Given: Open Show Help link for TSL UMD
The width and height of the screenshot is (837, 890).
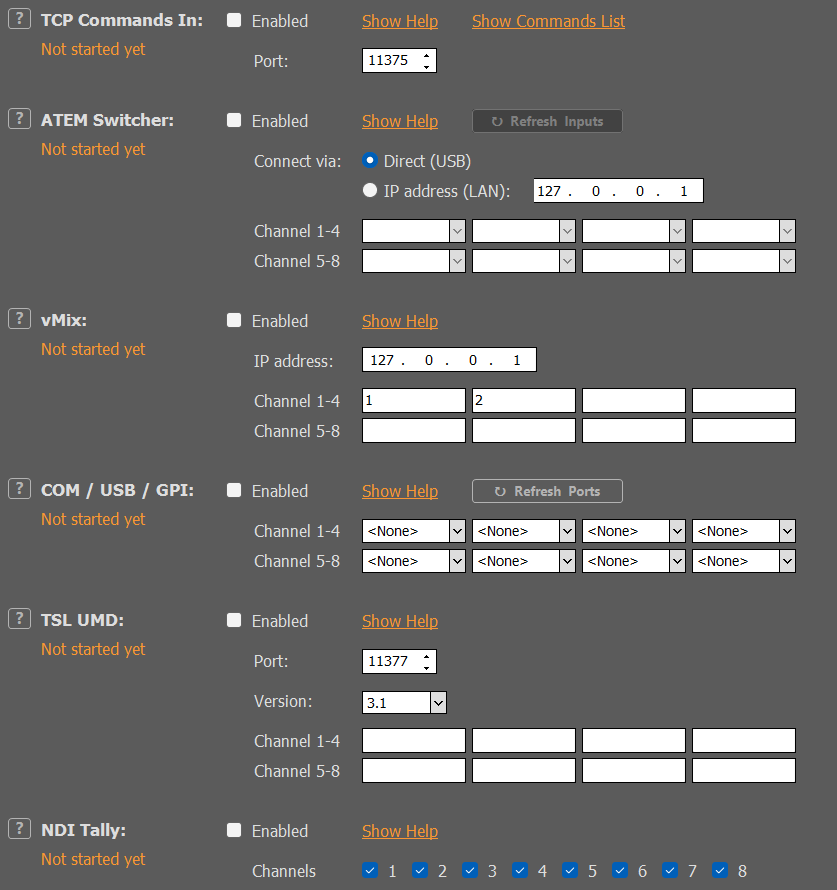Looking at the screenshot, I should (400, 622).
